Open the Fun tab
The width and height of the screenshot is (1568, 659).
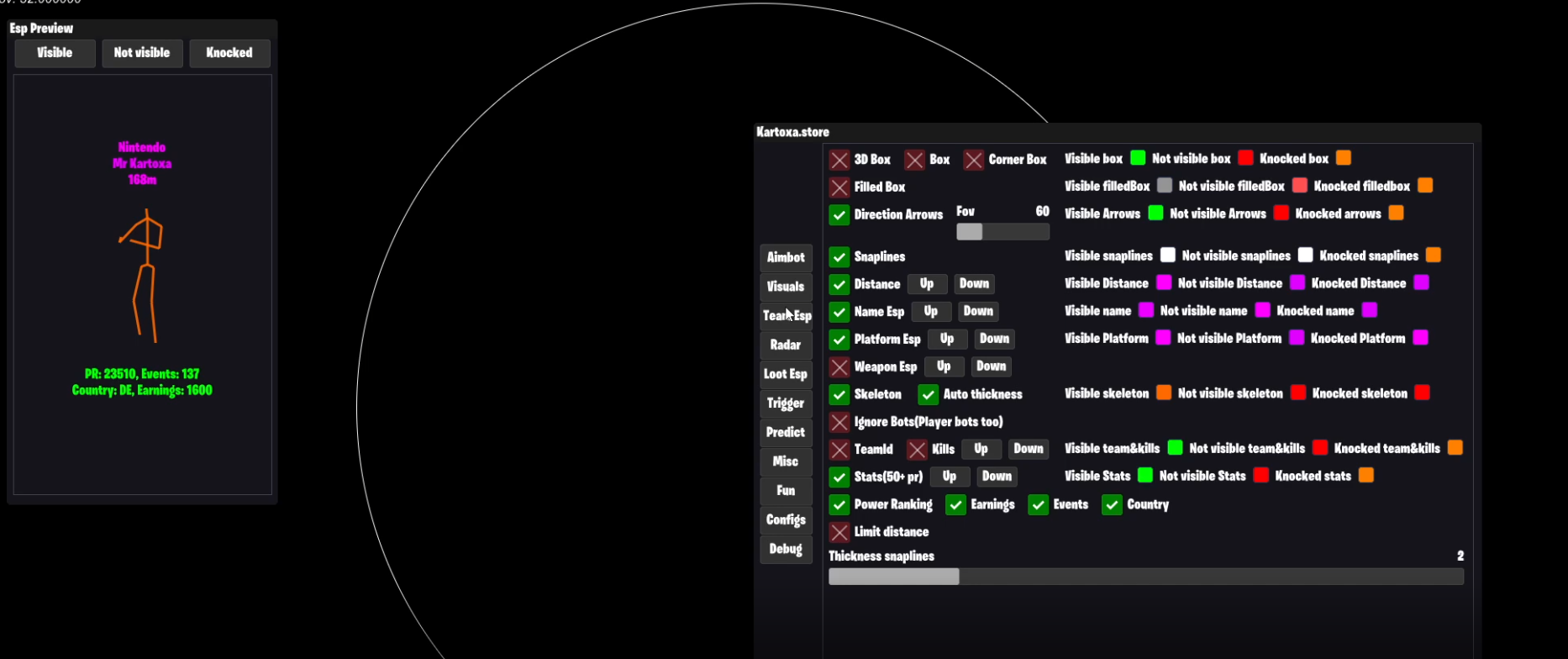786,490
